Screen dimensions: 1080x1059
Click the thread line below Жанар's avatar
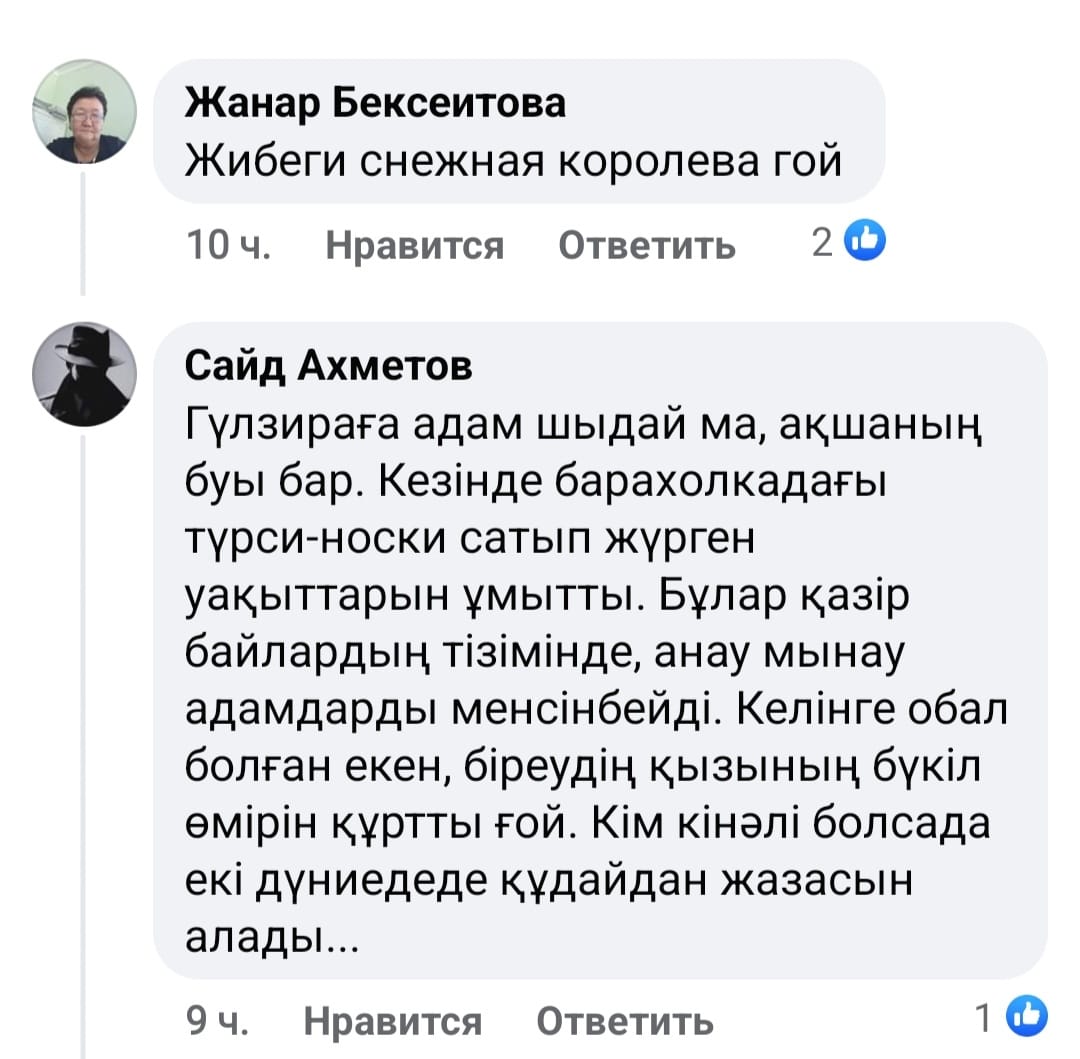click(83, 232)
